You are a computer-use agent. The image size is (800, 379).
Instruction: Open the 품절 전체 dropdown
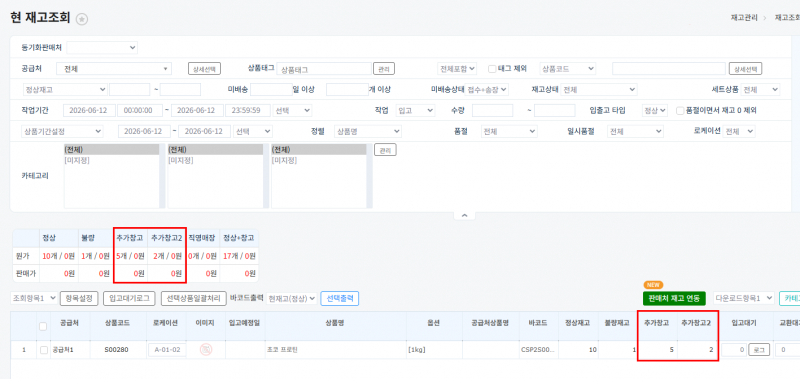(x=509, y=131)
